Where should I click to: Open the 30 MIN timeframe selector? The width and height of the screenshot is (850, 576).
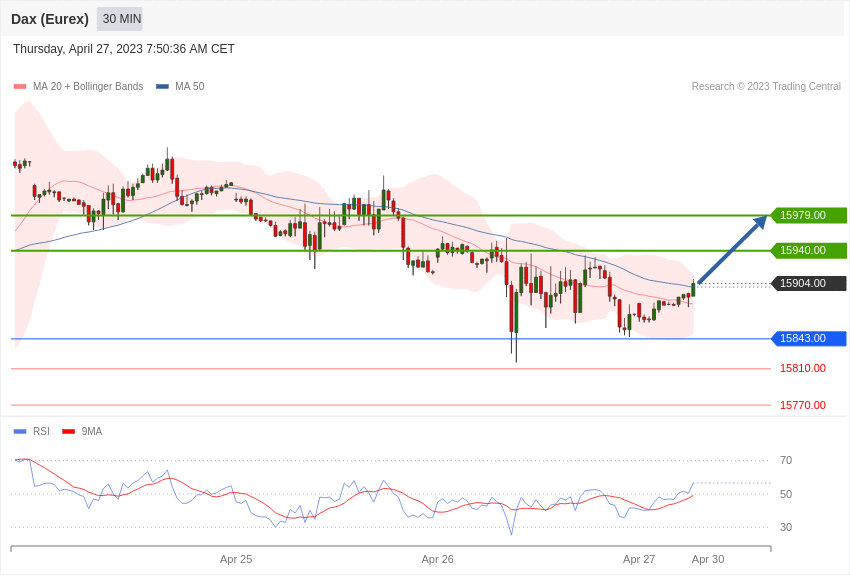(x=119, y=19)
